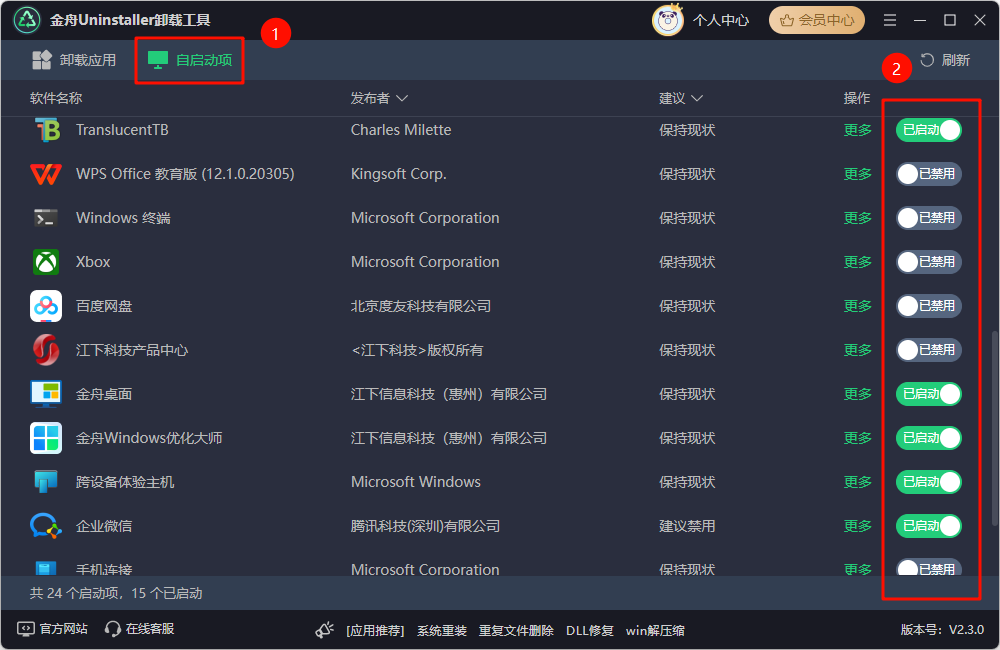This screenshot has height=650, width=1000.
Task: Click the 金舟桌面 monitor icon
Action: coord(46,394)
